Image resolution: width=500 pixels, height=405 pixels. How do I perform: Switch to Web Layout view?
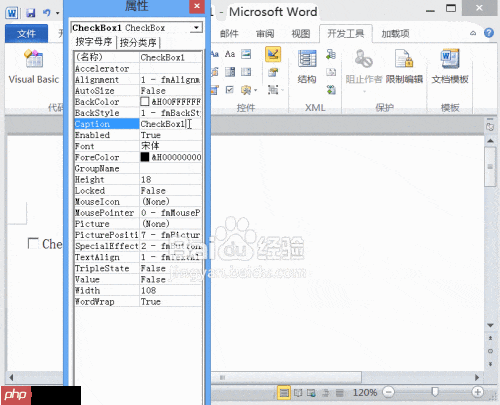(312, 393)
